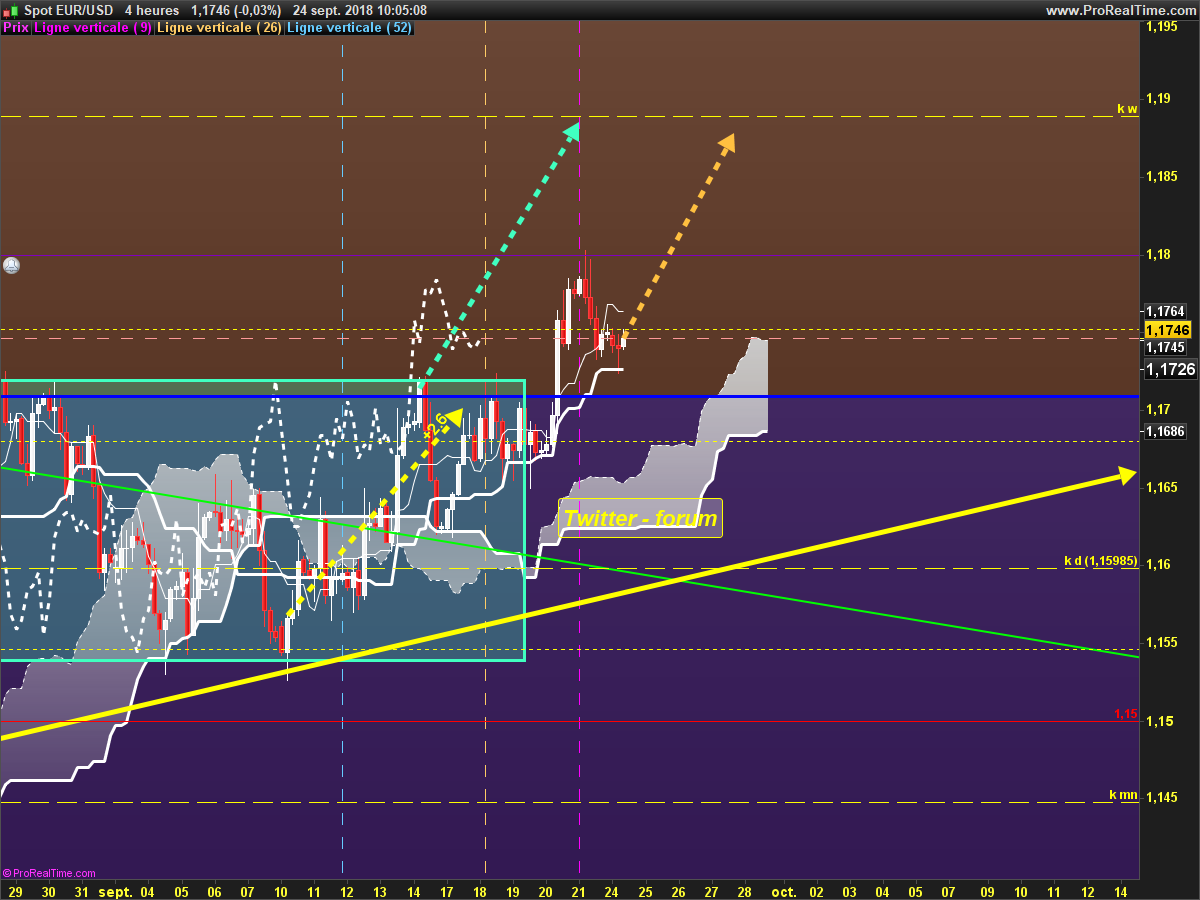Click the Spot EUR/USD instrument title

pos(68,10)
